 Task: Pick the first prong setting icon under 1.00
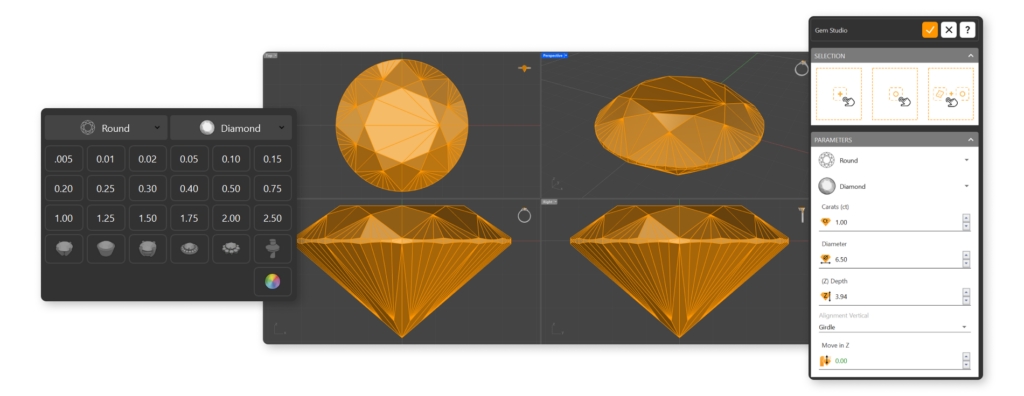(x=64, y=248)
